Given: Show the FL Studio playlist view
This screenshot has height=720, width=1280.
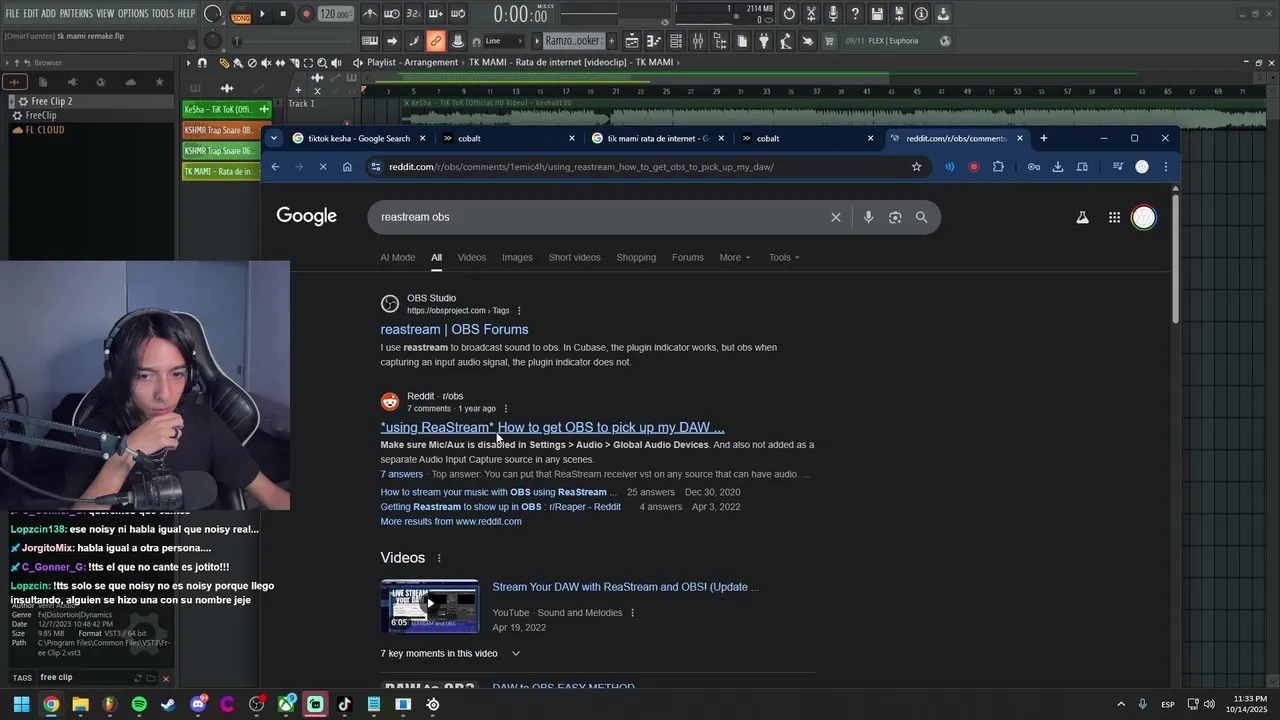Looking at the screenshot, I should (x=632, y=41).
